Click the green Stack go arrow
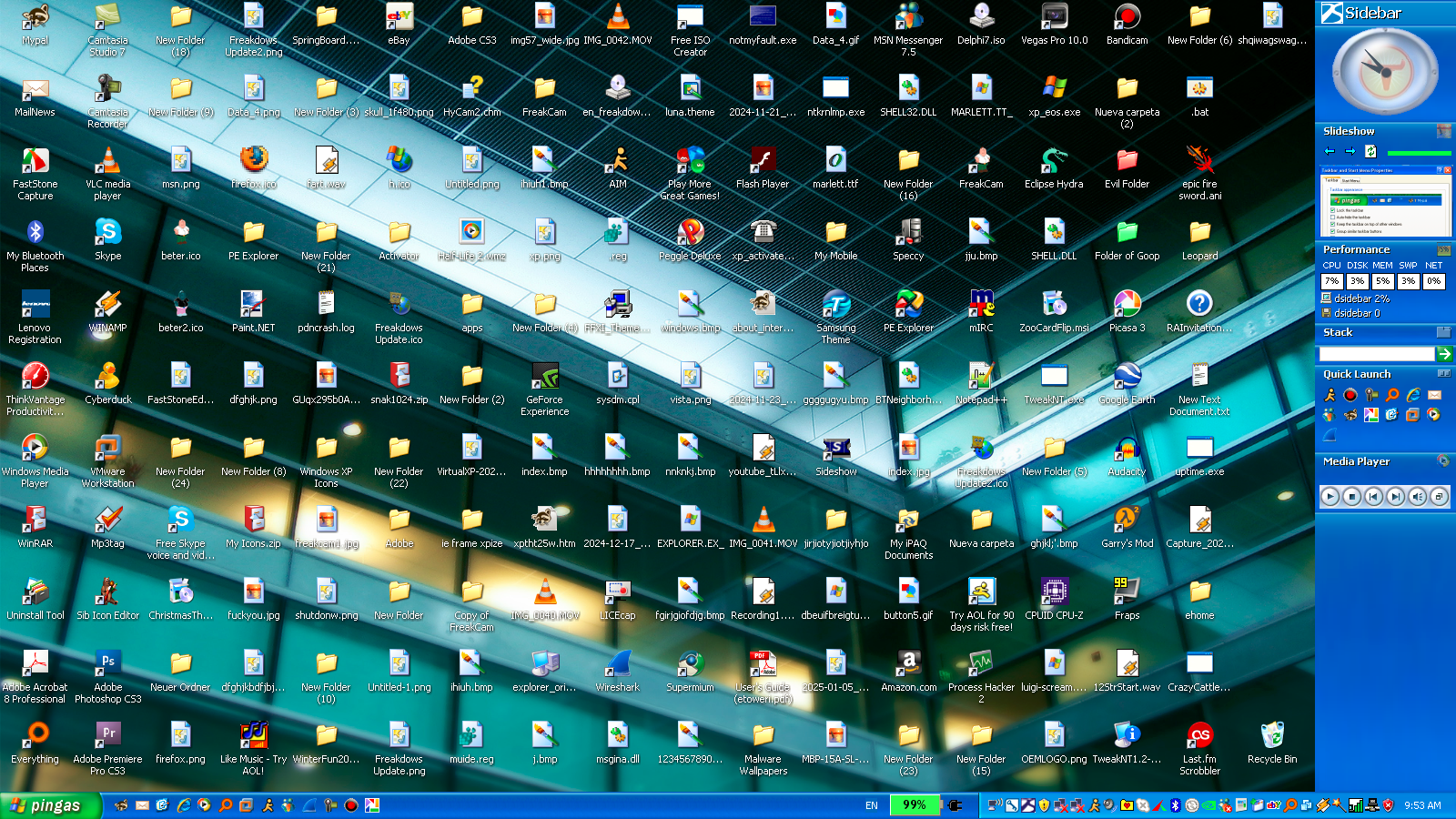This screenshot has width=1456, height=819. (x=1444, y=354)
